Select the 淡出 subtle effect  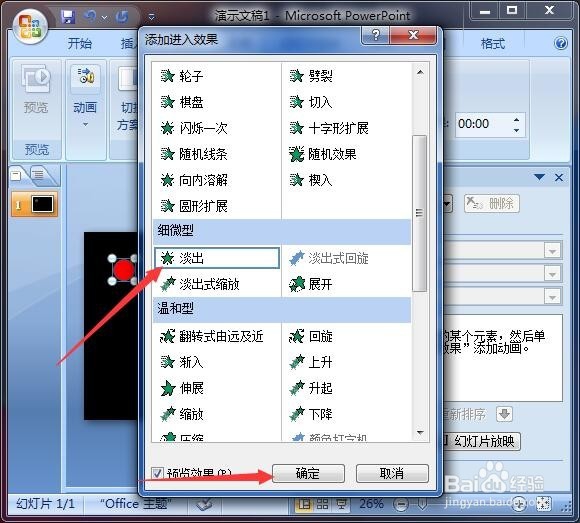click(x=217, y=258)
